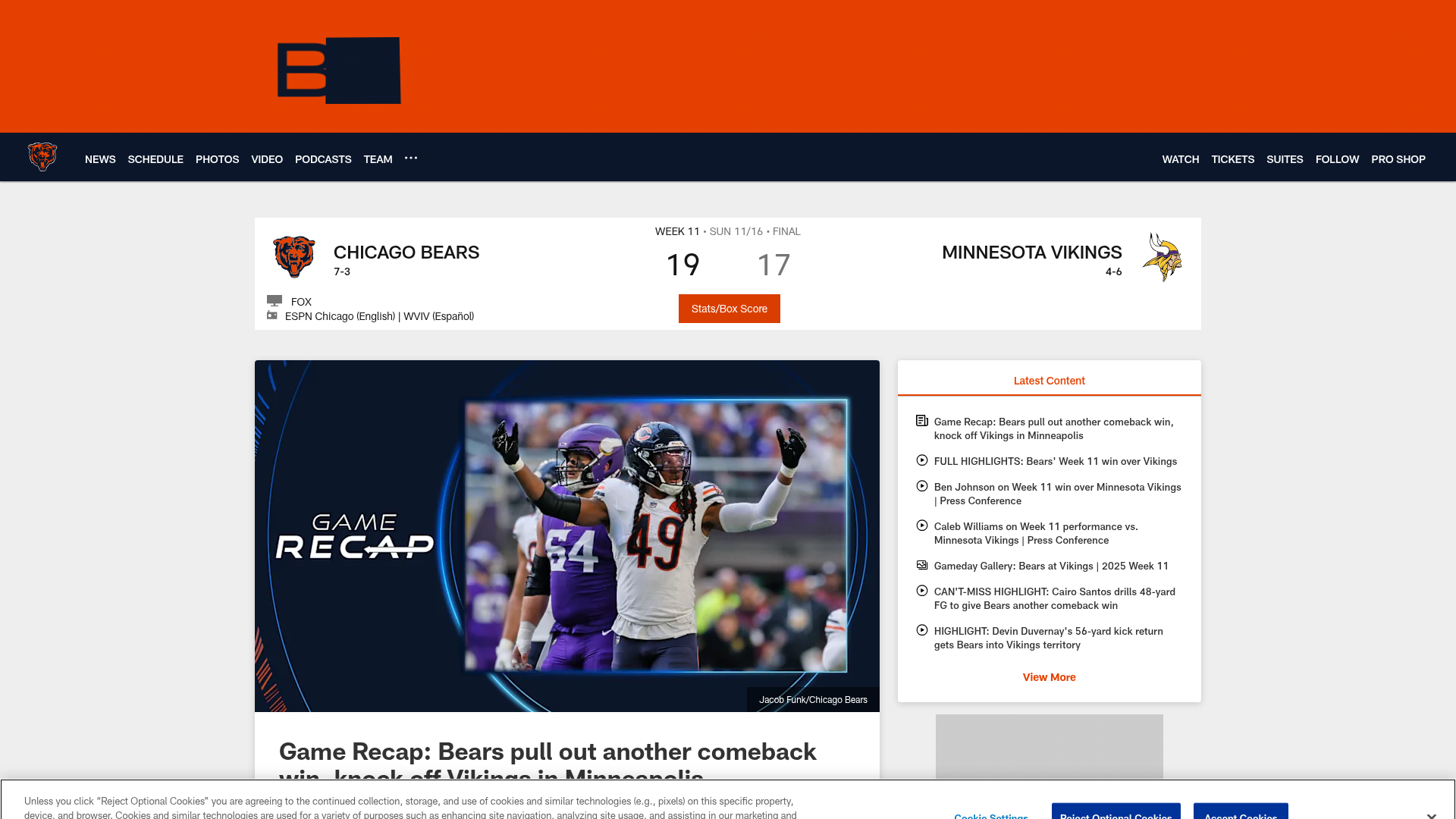The width and height of the screenshot is (1456, 819).
Task: Switch to the PODCASTS section
Action: pyautogui.click(x=323, y=159)
